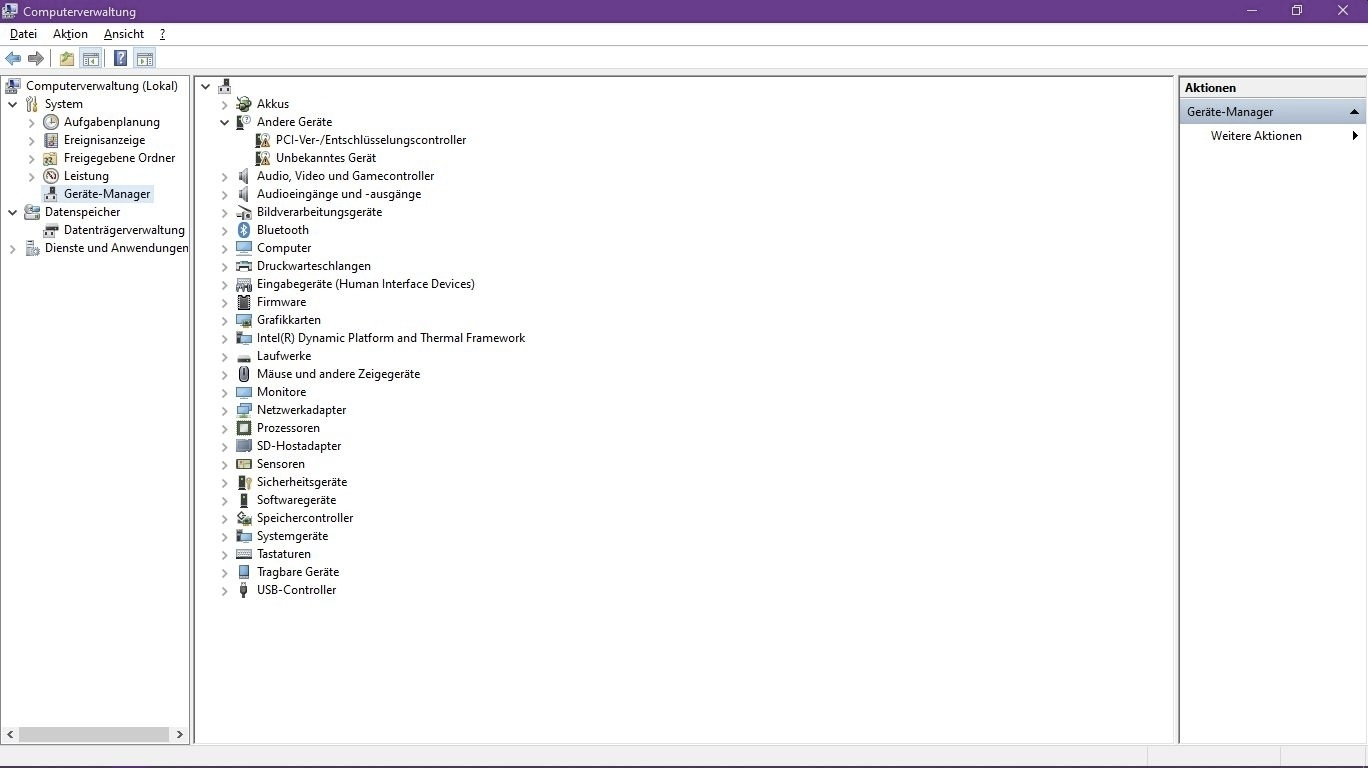Expand the Computer device category
The width and height of the screenshot is (1368, 768).
click(x=225, y=248)
